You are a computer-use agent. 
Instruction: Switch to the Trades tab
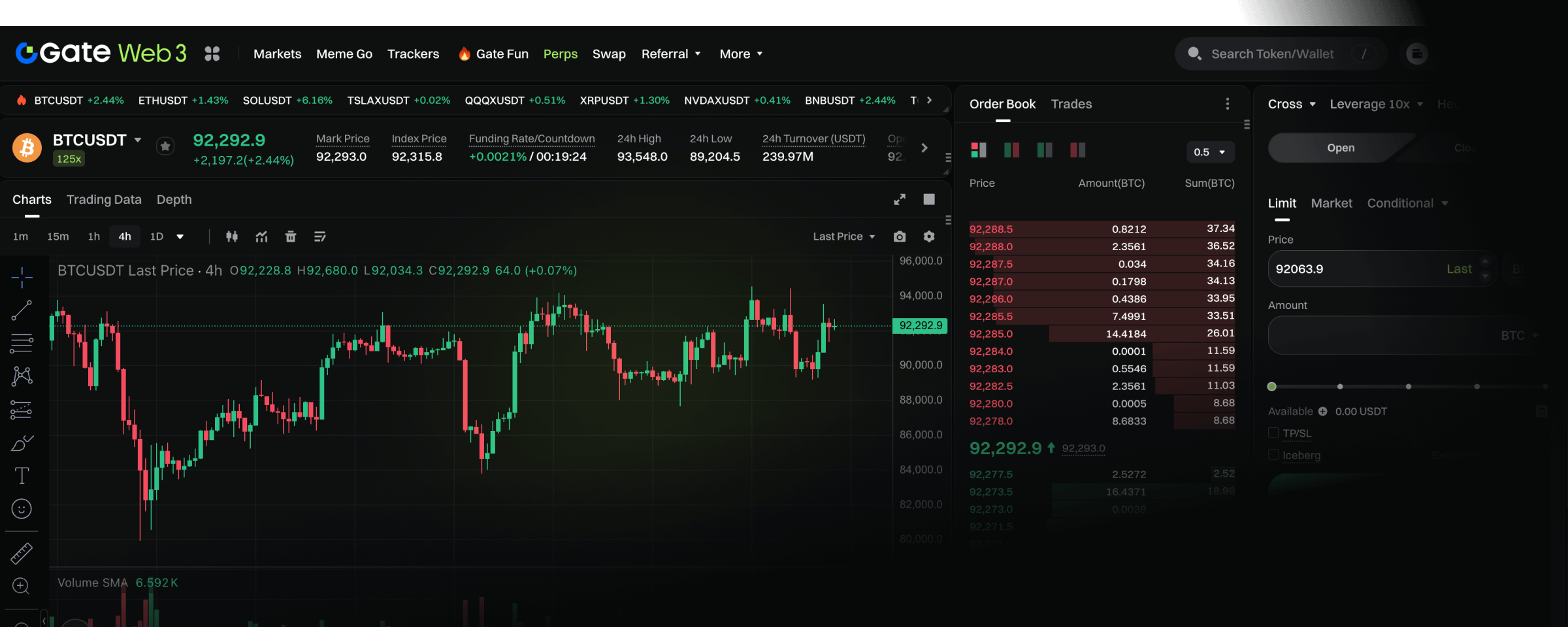point(1071,104)
